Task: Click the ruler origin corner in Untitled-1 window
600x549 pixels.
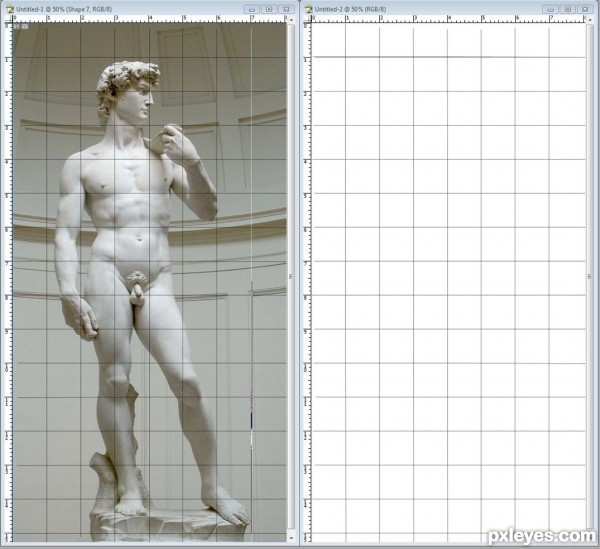Action: (x=10, y=19)
